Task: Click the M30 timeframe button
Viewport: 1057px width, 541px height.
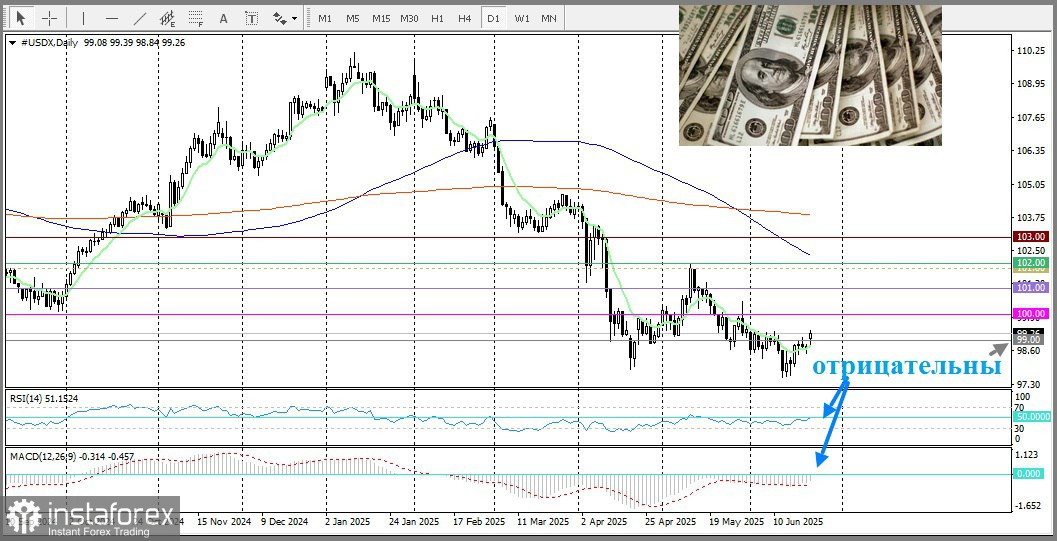Action: coord(409,18)
